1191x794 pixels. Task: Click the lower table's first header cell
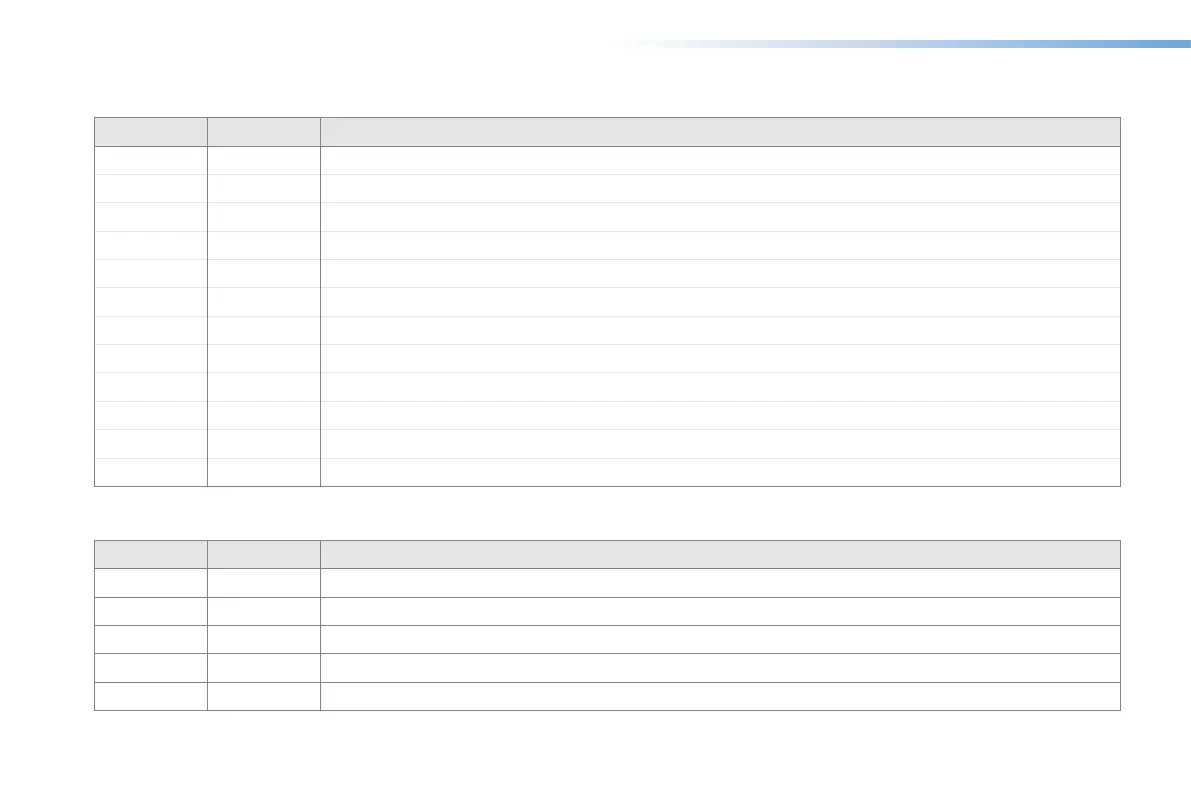[x=151, y=555]
